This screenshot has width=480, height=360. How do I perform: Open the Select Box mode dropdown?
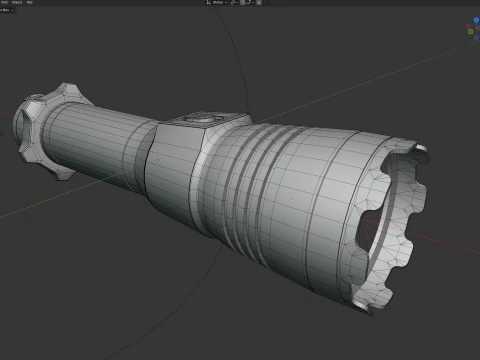coord(7,10)
